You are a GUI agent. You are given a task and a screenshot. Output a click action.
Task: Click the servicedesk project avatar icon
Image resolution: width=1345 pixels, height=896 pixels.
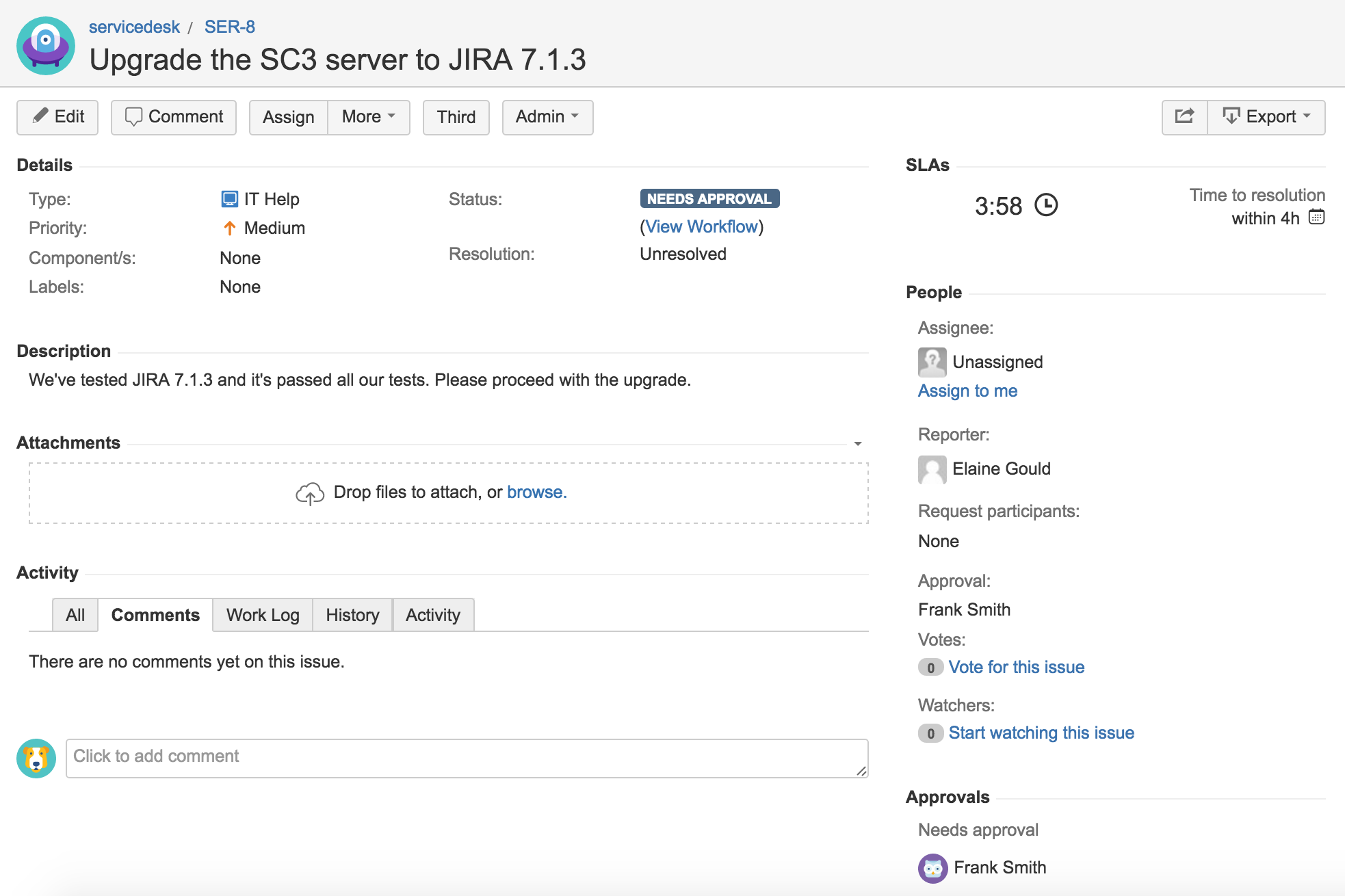coord(46,46)
